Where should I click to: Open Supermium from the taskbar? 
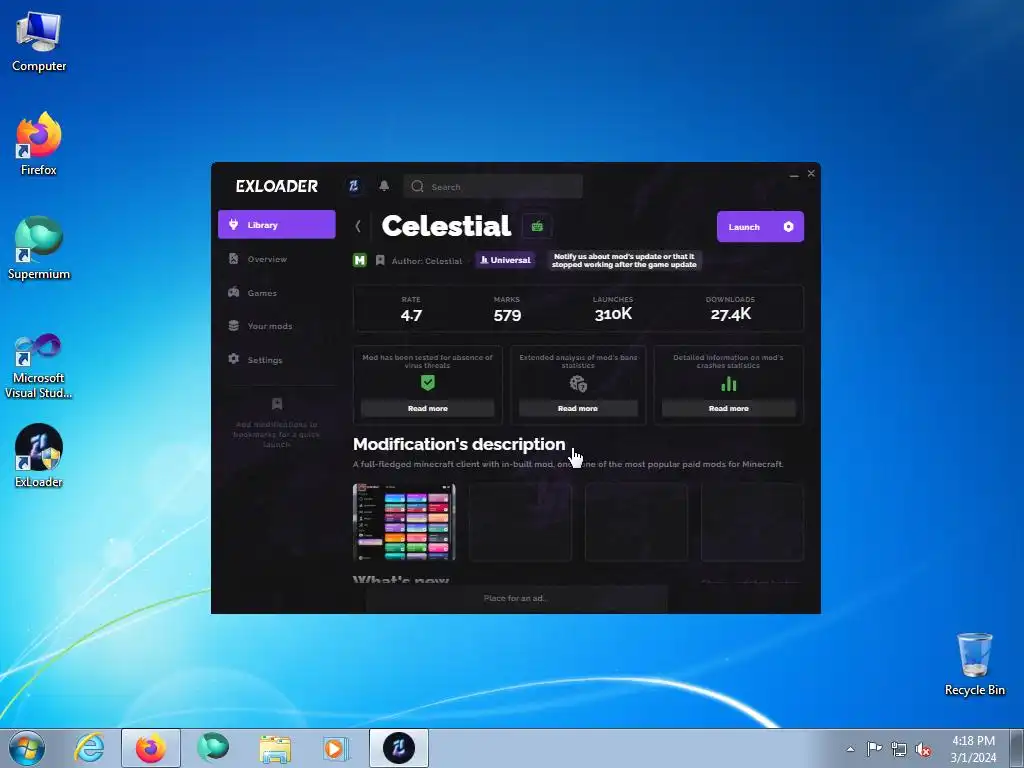click(x=213, y=748)
